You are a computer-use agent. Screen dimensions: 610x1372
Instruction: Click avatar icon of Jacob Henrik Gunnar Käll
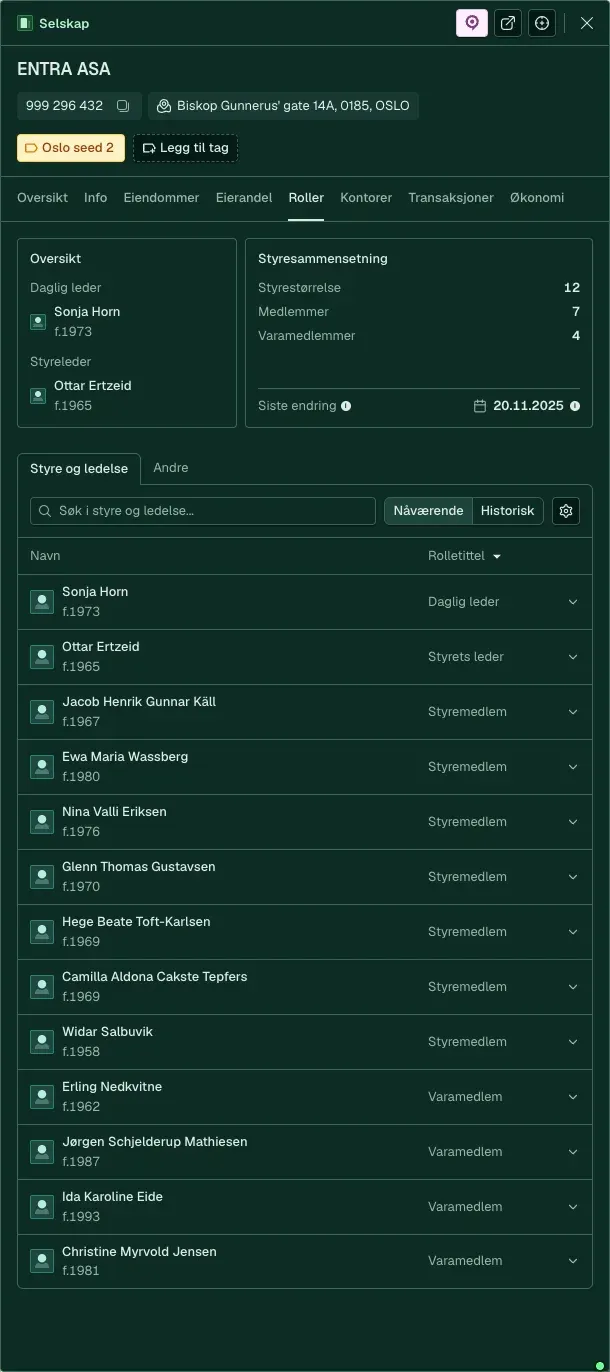(42, 712)
